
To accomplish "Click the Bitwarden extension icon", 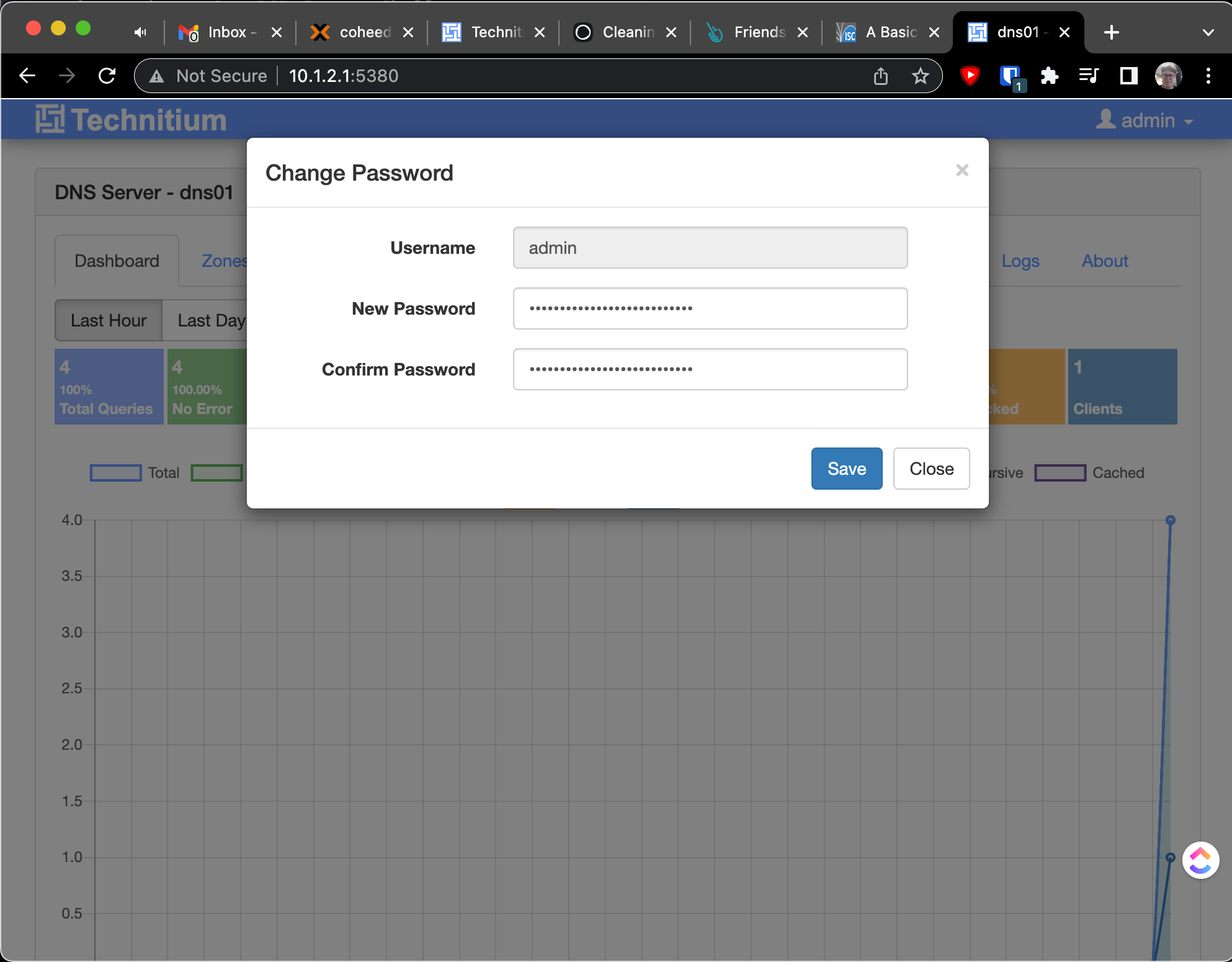I will 1011,76.
